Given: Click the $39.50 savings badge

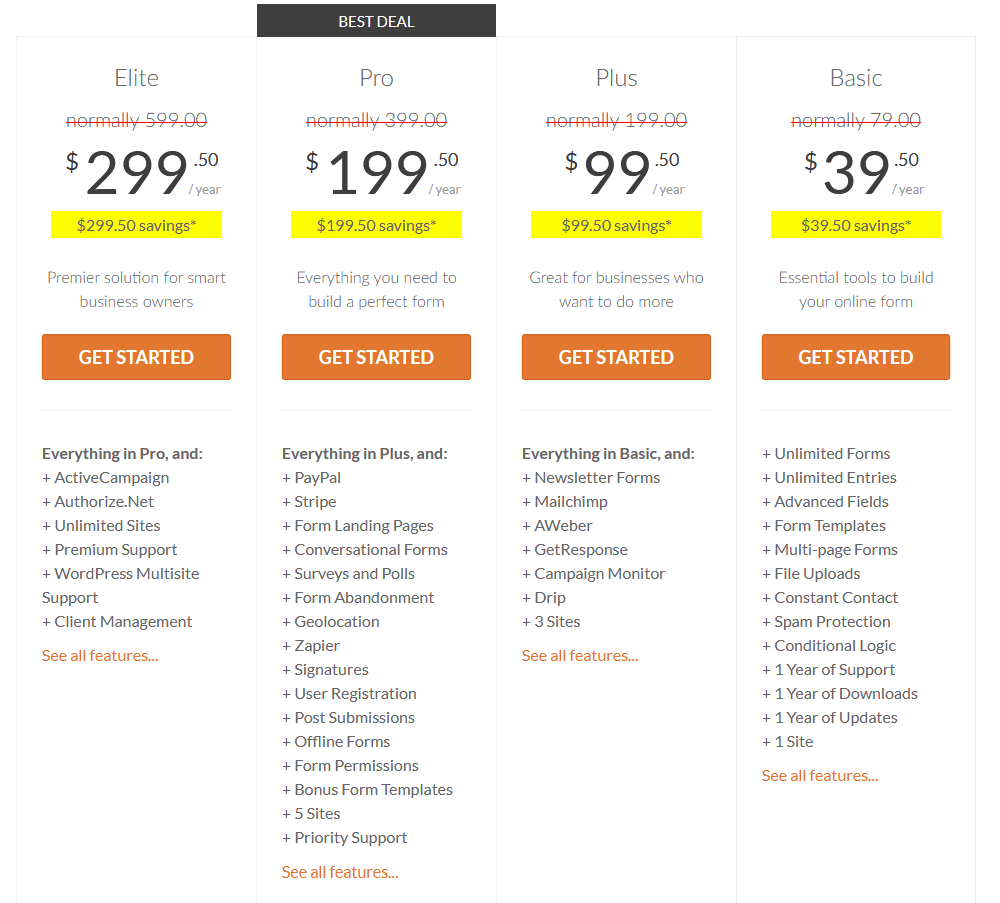Looking at the screenshot, I should point(855,224).
